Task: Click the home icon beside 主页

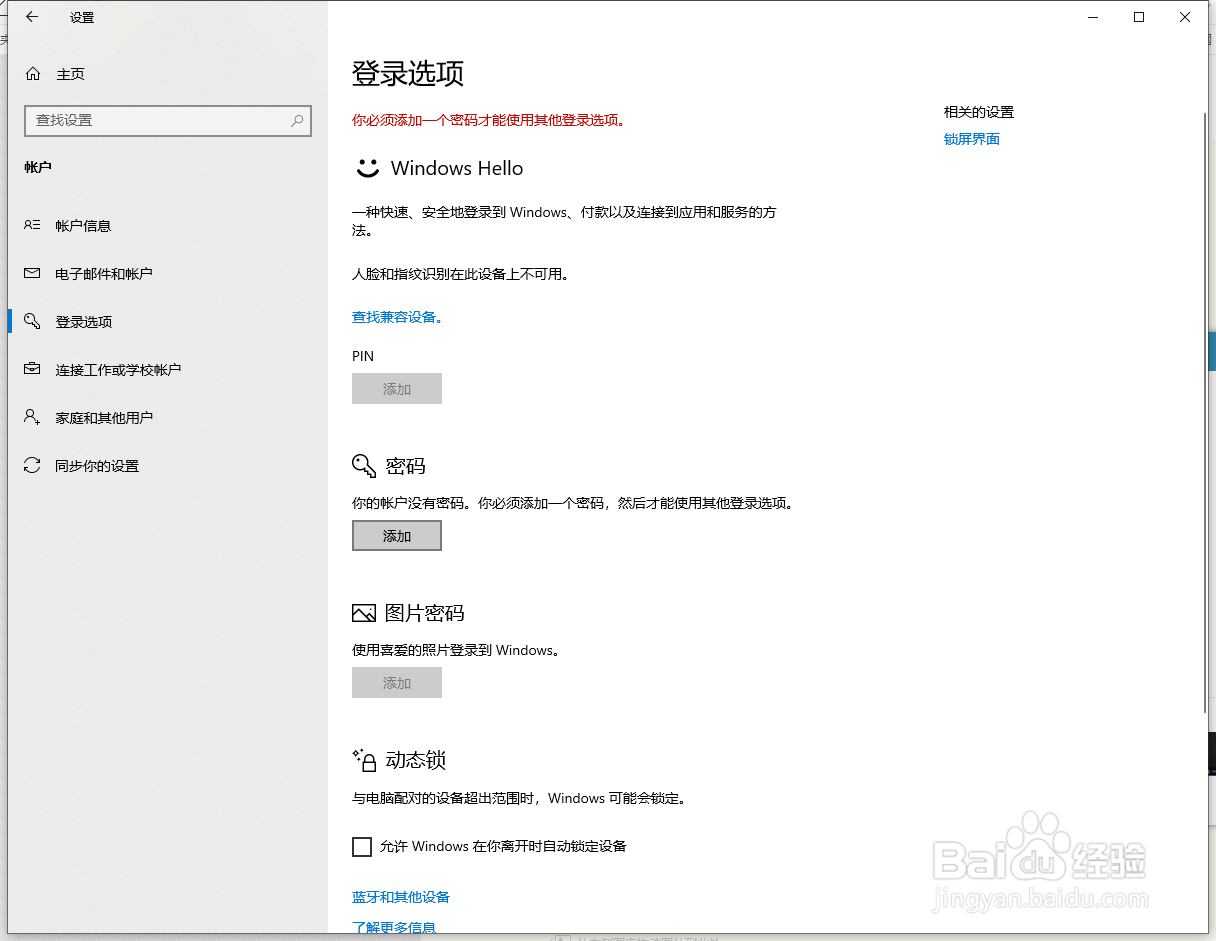Action: 33,74
